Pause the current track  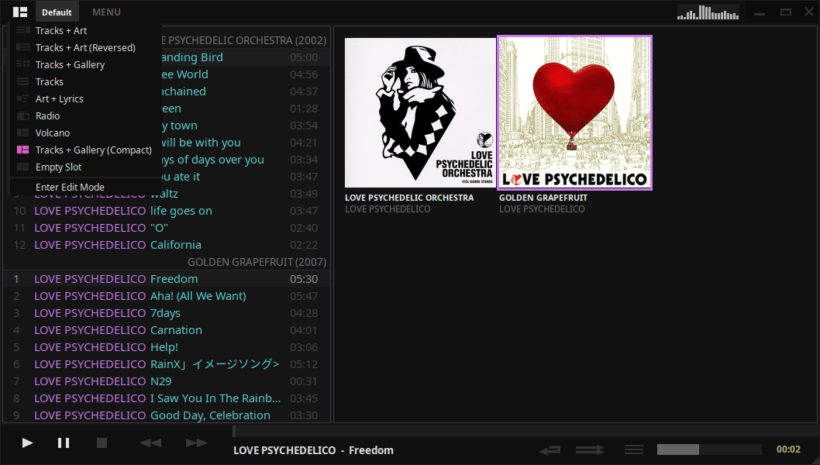[63, 443]
